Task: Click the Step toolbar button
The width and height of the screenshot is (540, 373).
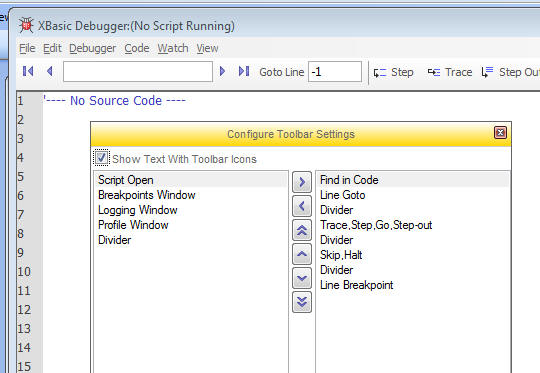Action: pos(393,72)
